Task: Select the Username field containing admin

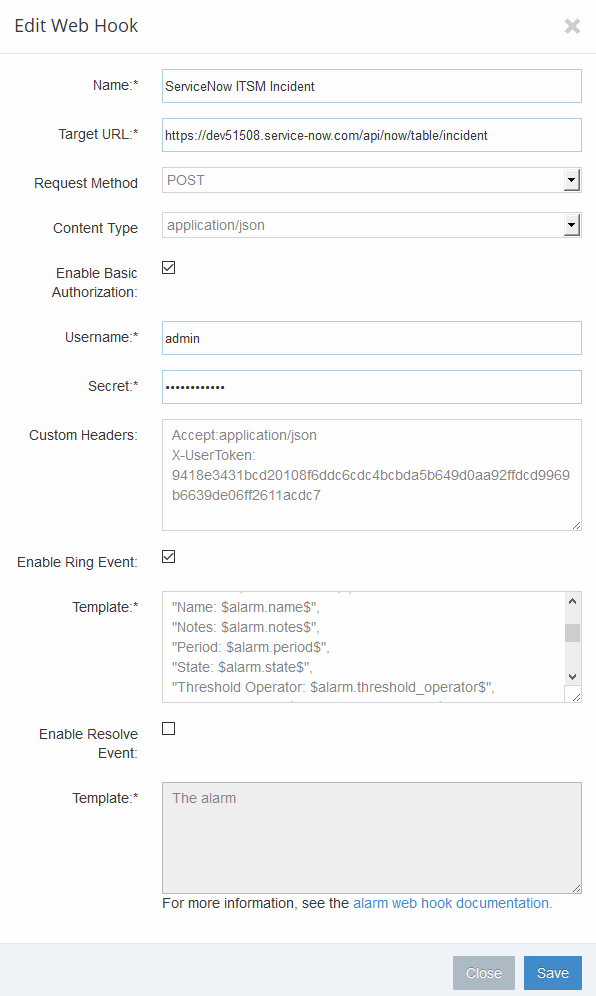Action: [372, 338]
